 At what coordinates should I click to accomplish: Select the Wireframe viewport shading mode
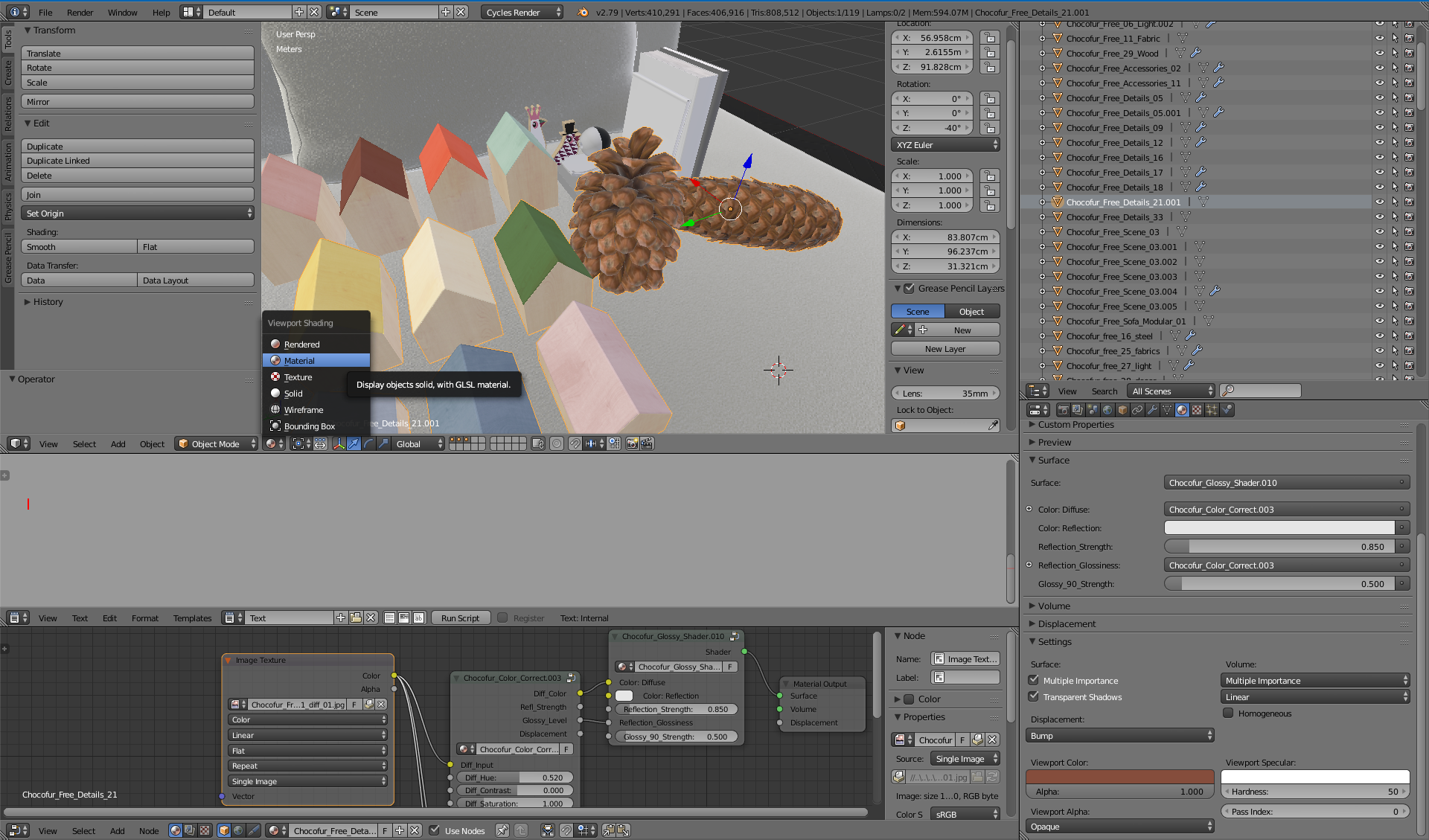[305, 409]
